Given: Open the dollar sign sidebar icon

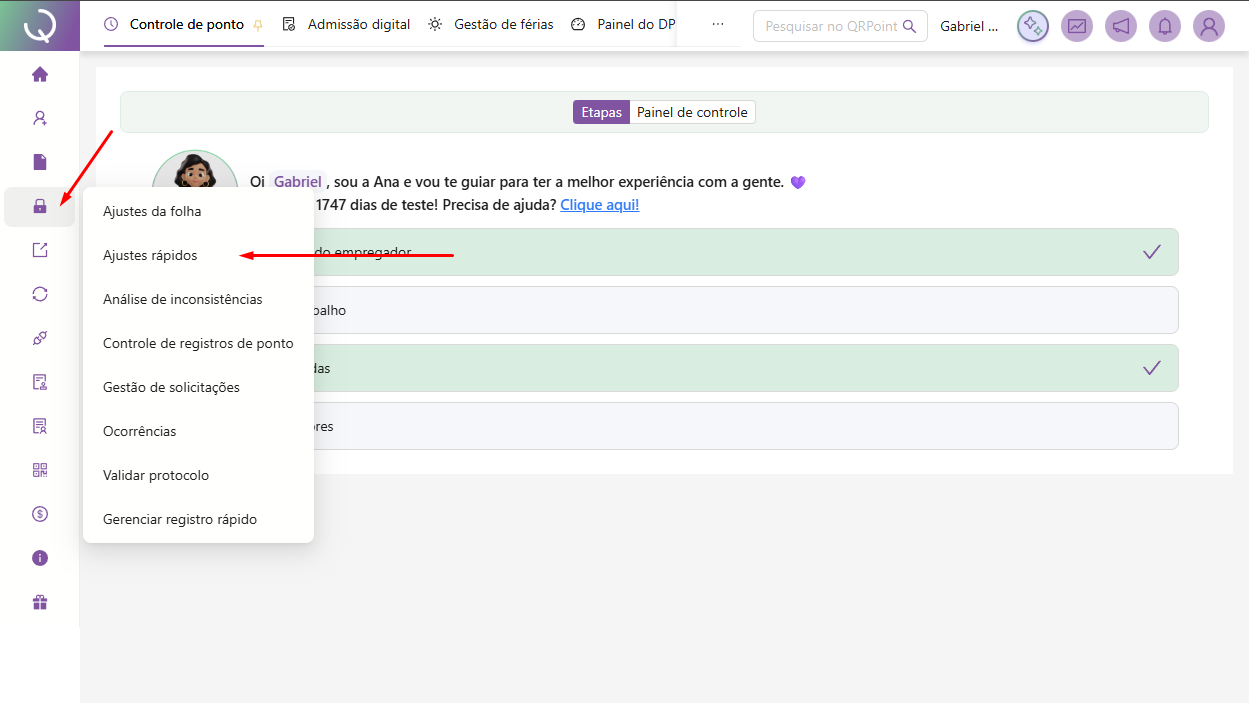Looking at the screenshot, I should pyautogui.click(x=40, y=514).
